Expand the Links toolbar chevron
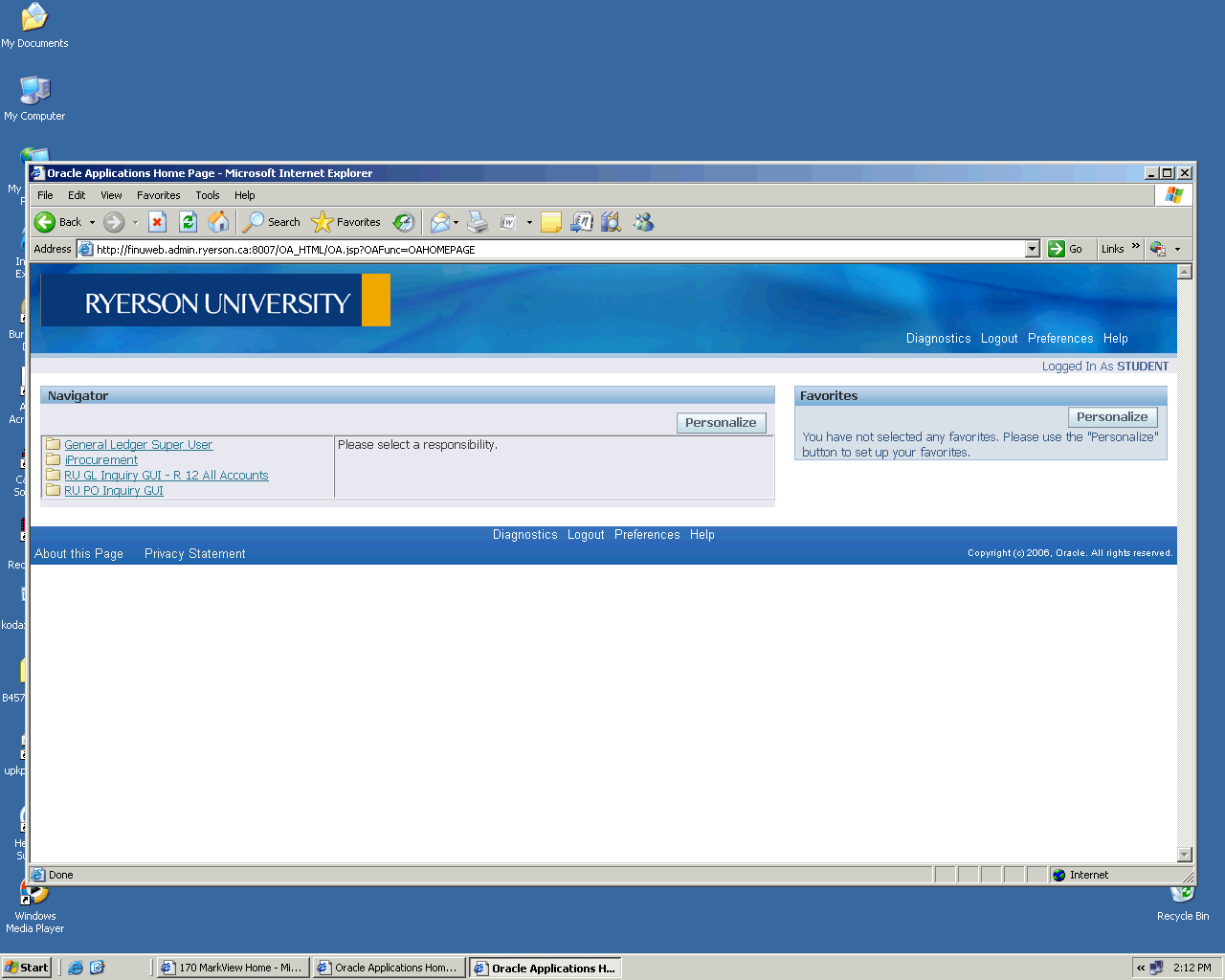 [1136, 248]
